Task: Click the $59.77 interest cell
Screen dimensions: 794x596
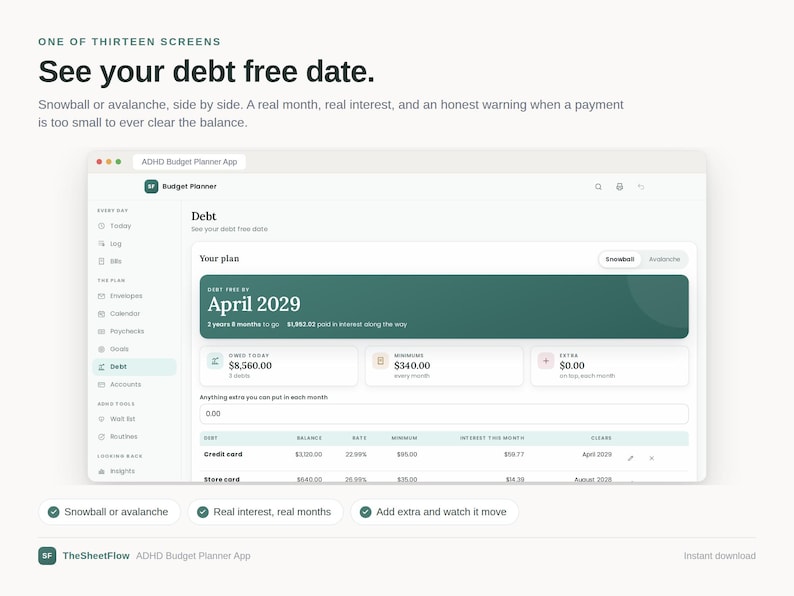Action: pyautogui.click(x=514, y=454)
